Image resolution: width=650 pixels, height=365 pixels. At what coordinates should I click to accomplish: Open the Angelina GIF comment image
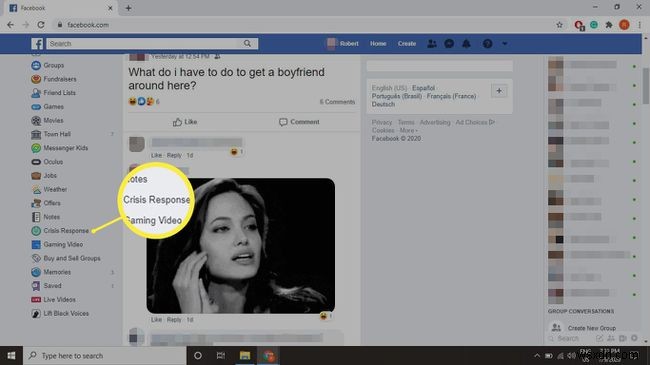point(240,246)
